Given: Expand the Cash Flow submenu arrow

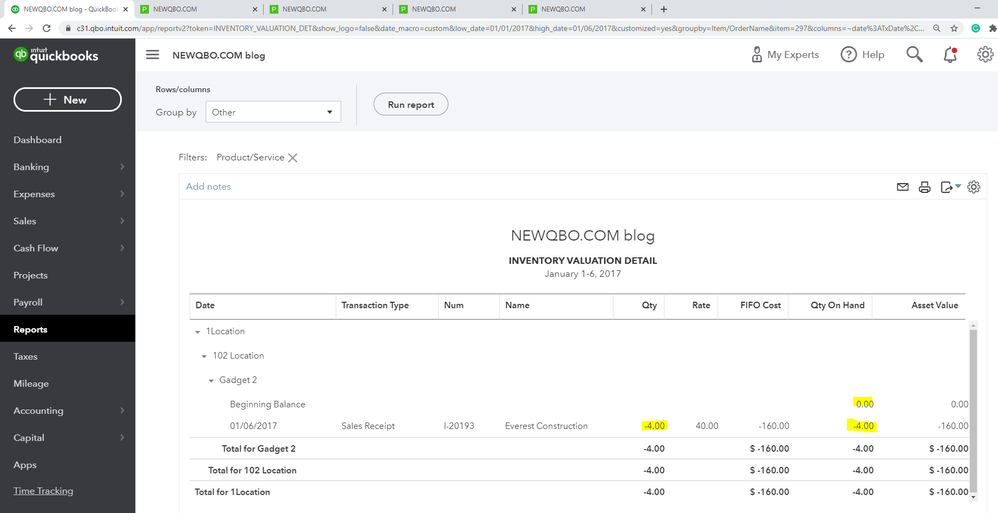Looking at the screenshot, I should [122, 248].
